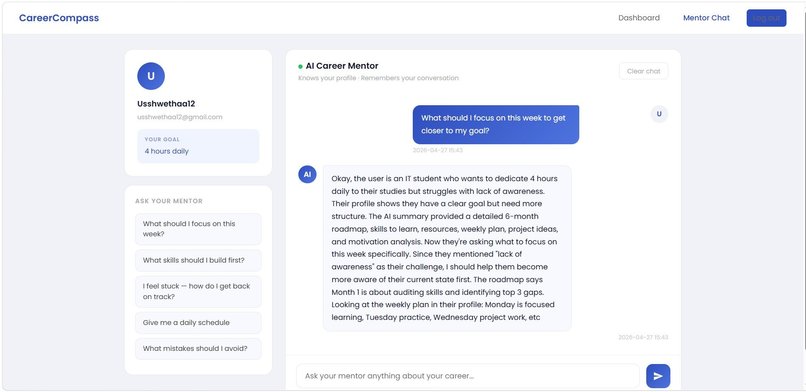Image resolution: width=806 pixels, height=392 pixels.
Task: Click the timestamp under the user message
Action: click(x=438, y=151)
